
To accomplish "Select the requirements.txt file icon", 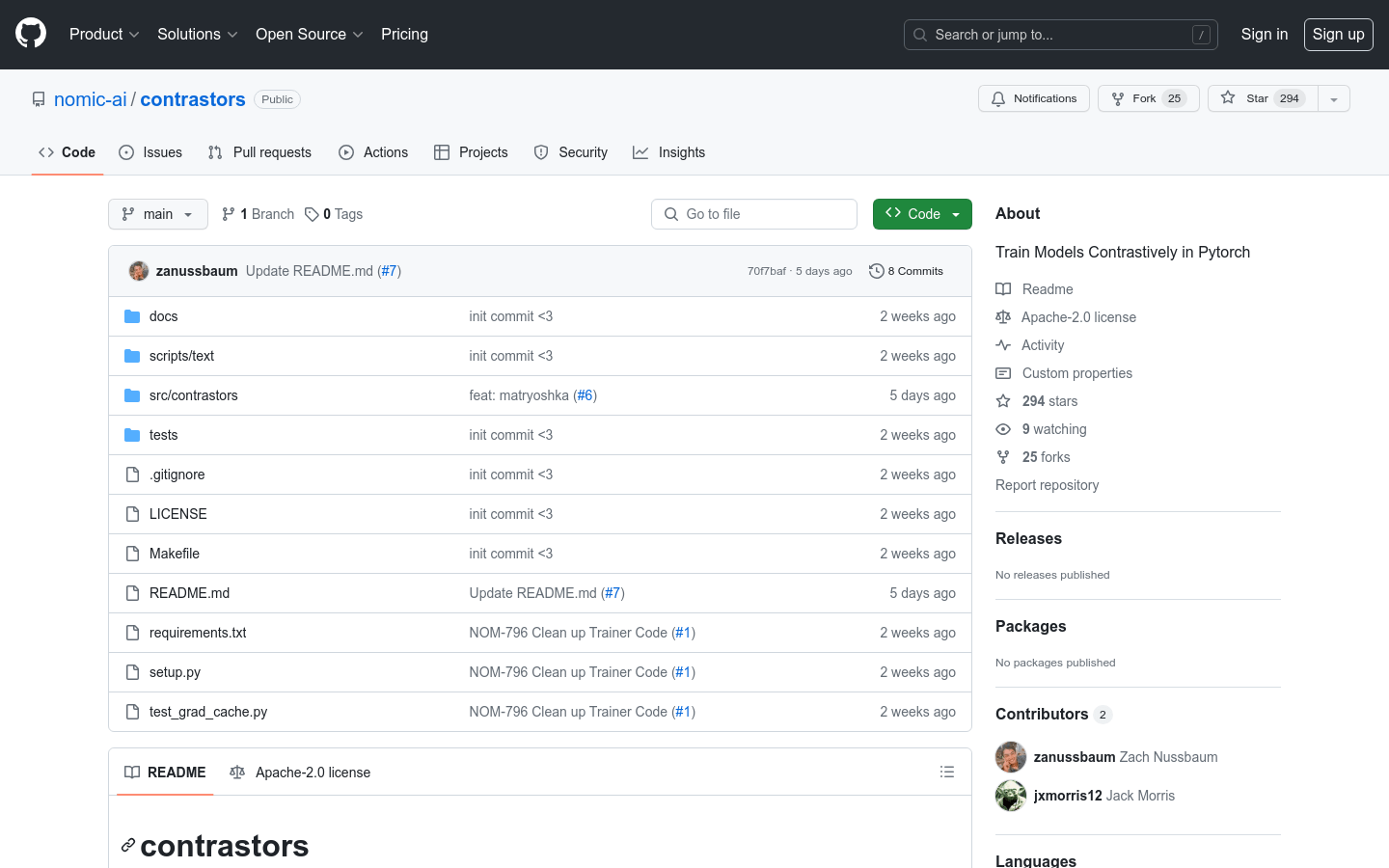I will coord(132,633).
